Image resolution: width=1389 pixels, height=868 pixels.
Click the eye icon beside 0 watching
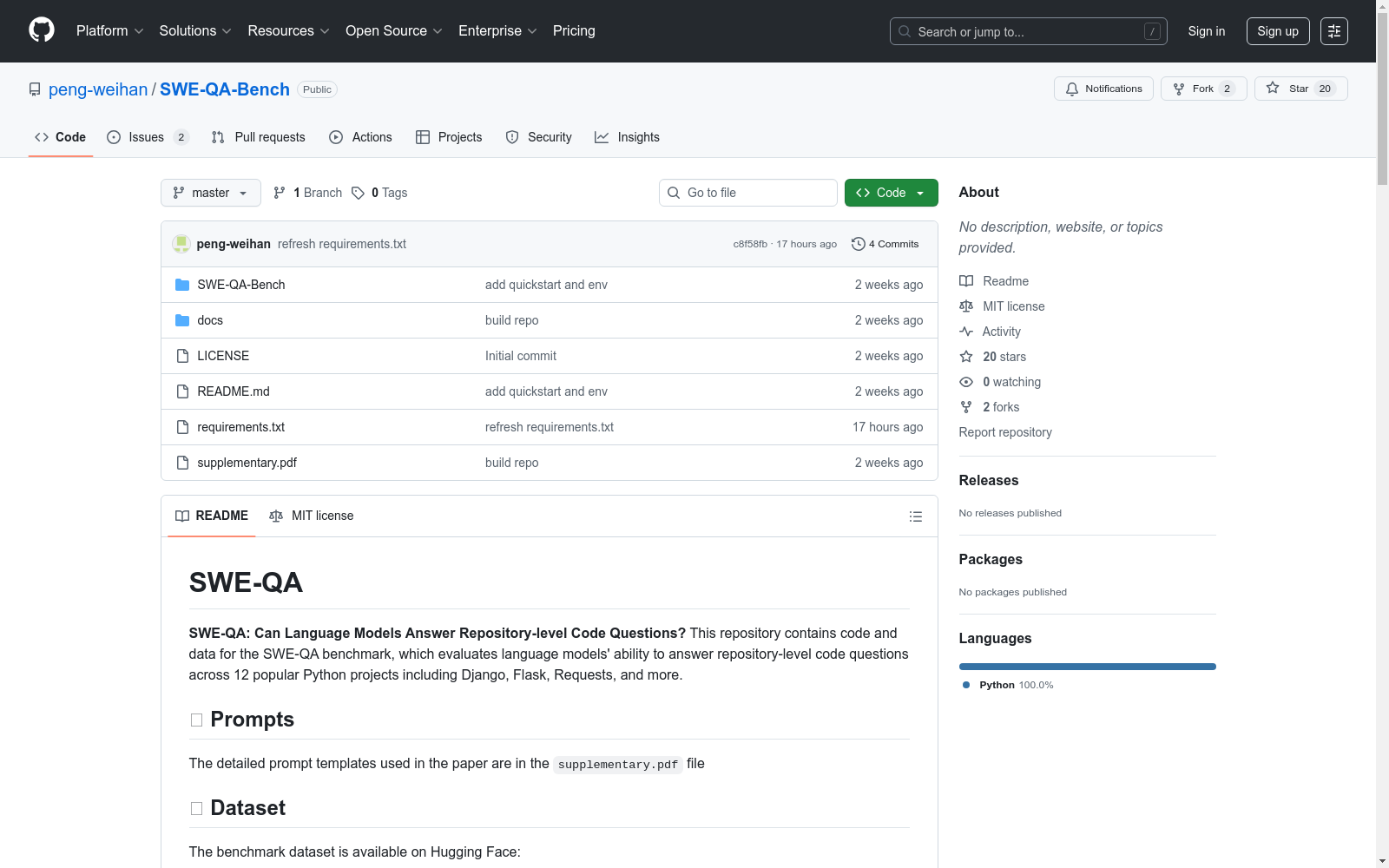pyautogui.click(x=966, y=382)
